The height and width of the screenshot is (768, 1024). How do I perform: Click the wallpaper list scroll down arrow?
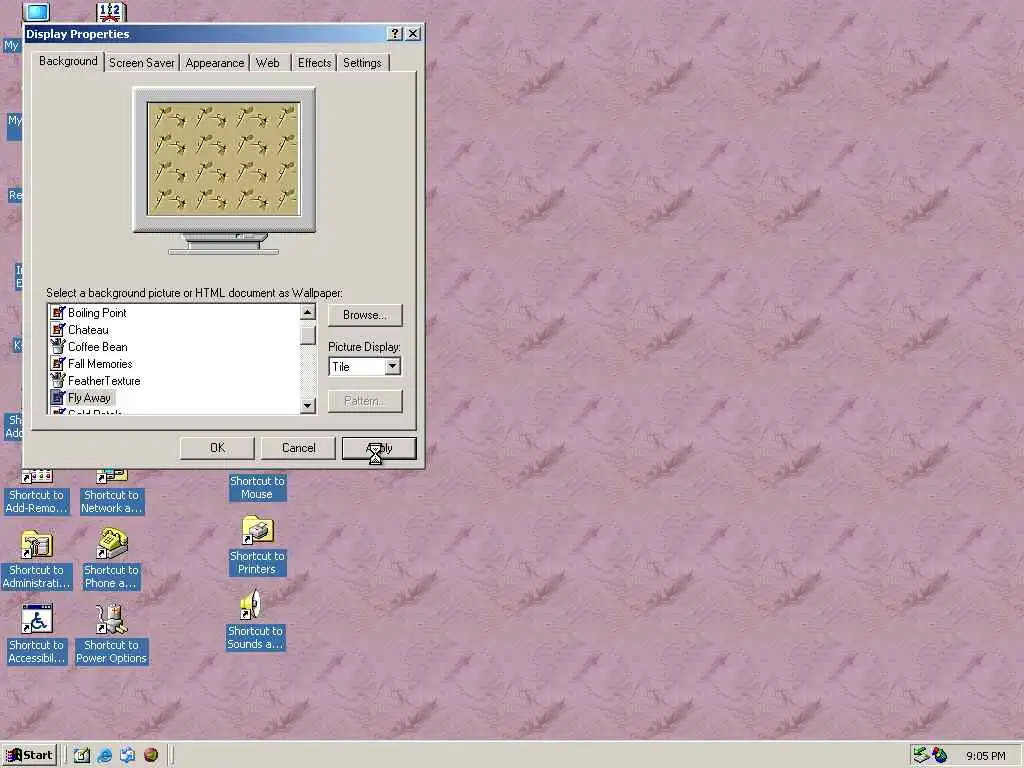pos(308,406)
